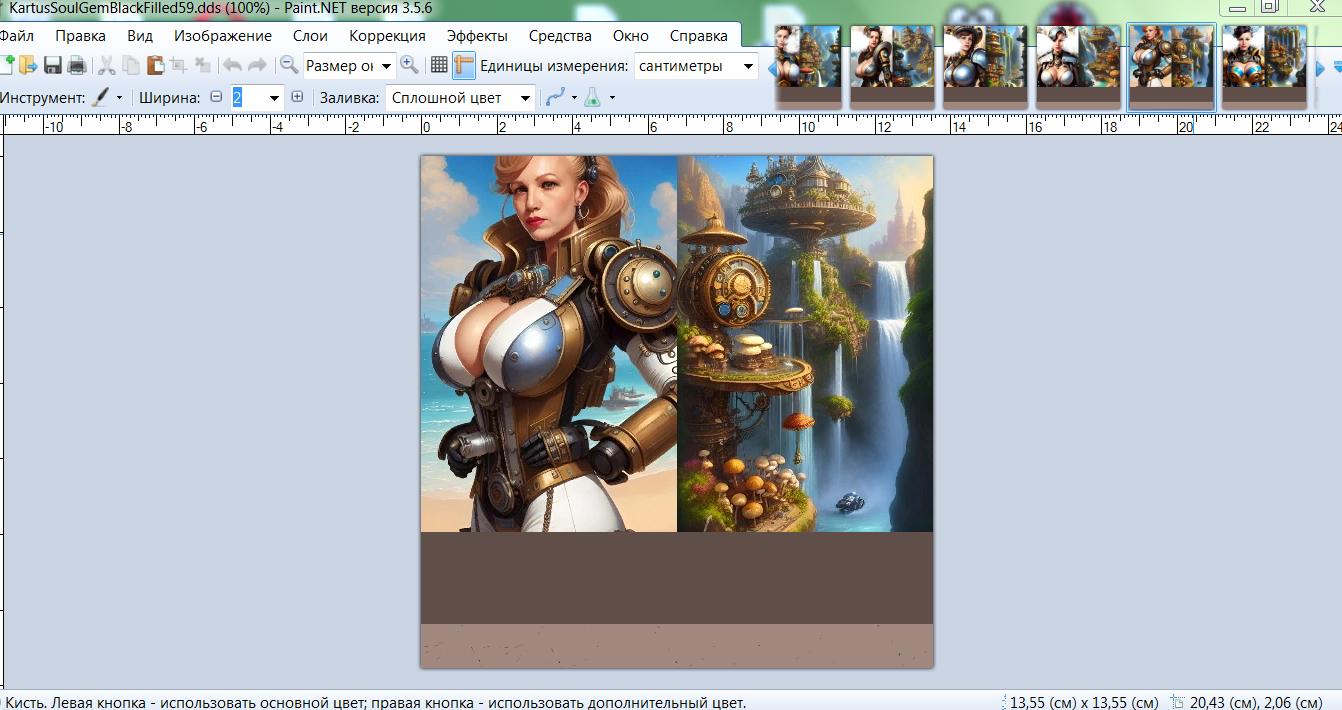1342x710 pixels.
Task: Open the Слои menu
Action: (x=310, y=36)
